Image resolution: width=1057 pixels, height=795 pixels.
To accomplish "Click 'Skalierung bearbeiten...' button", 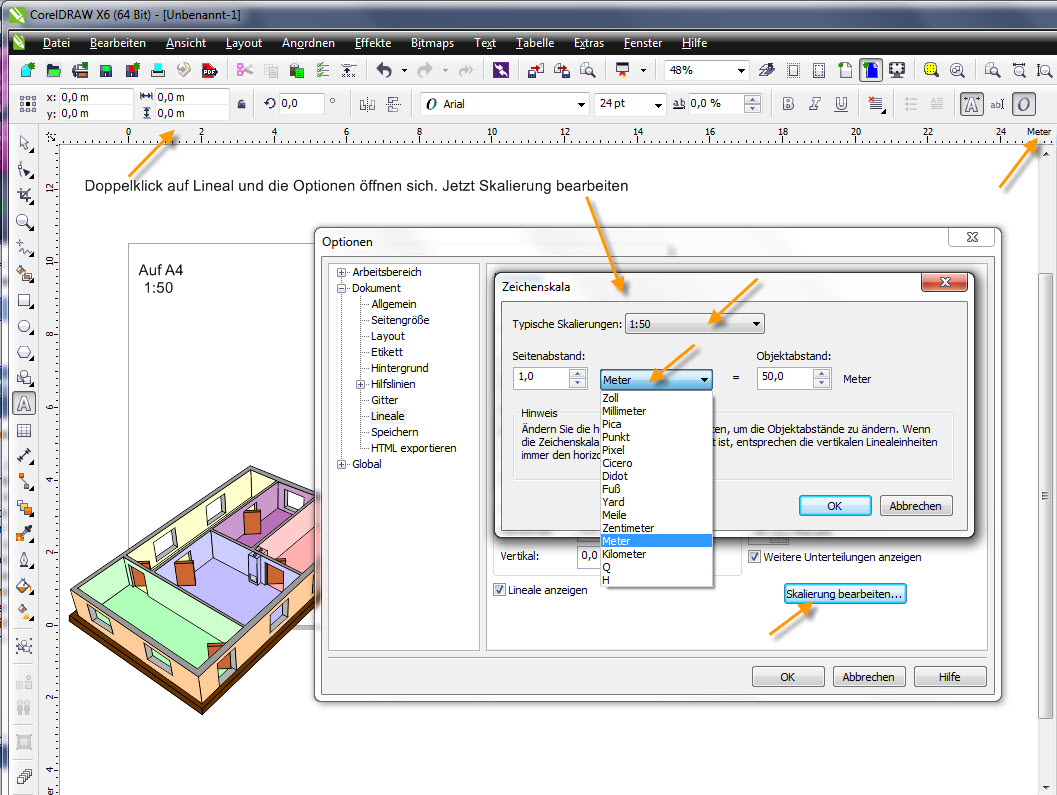I will coord(844,594).
